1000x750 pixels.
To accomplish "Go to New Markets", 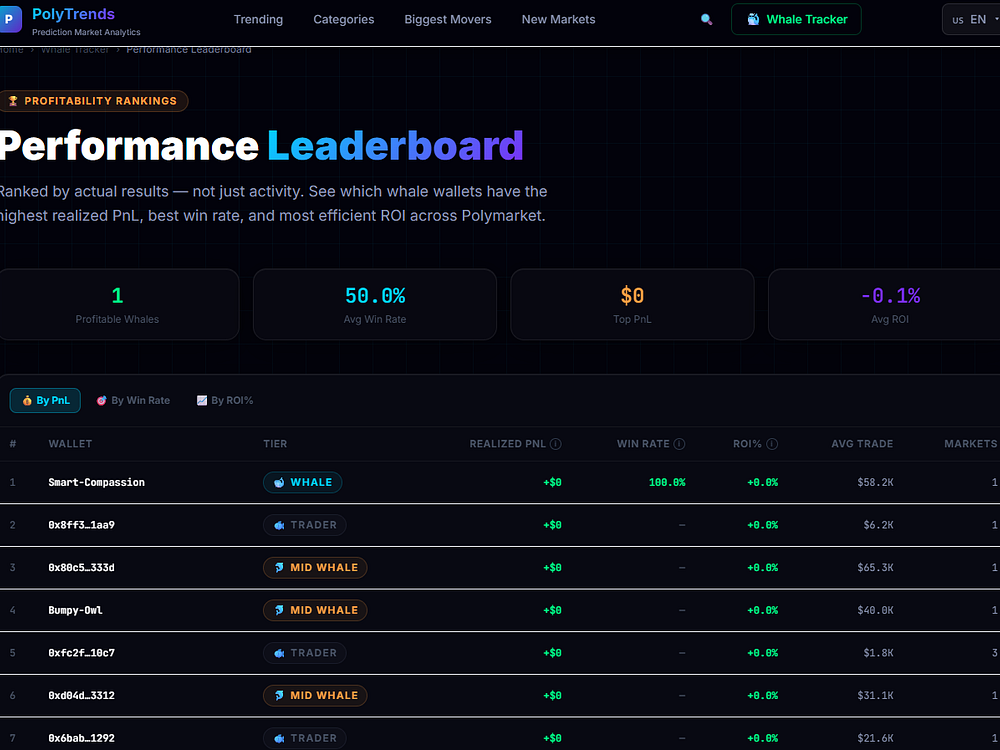I will [559, 19].
